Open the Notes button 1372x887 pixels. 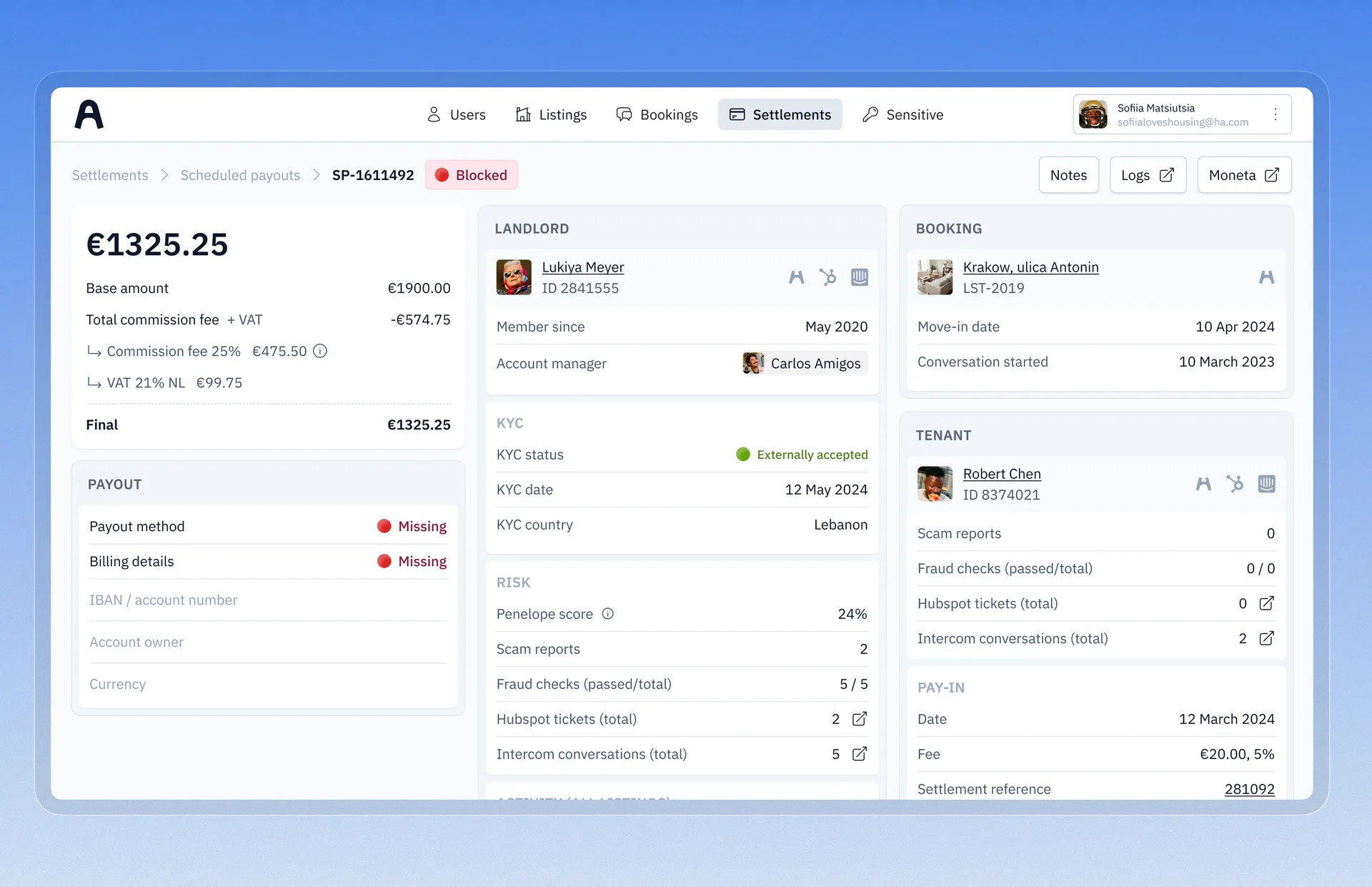(1068, 175)
